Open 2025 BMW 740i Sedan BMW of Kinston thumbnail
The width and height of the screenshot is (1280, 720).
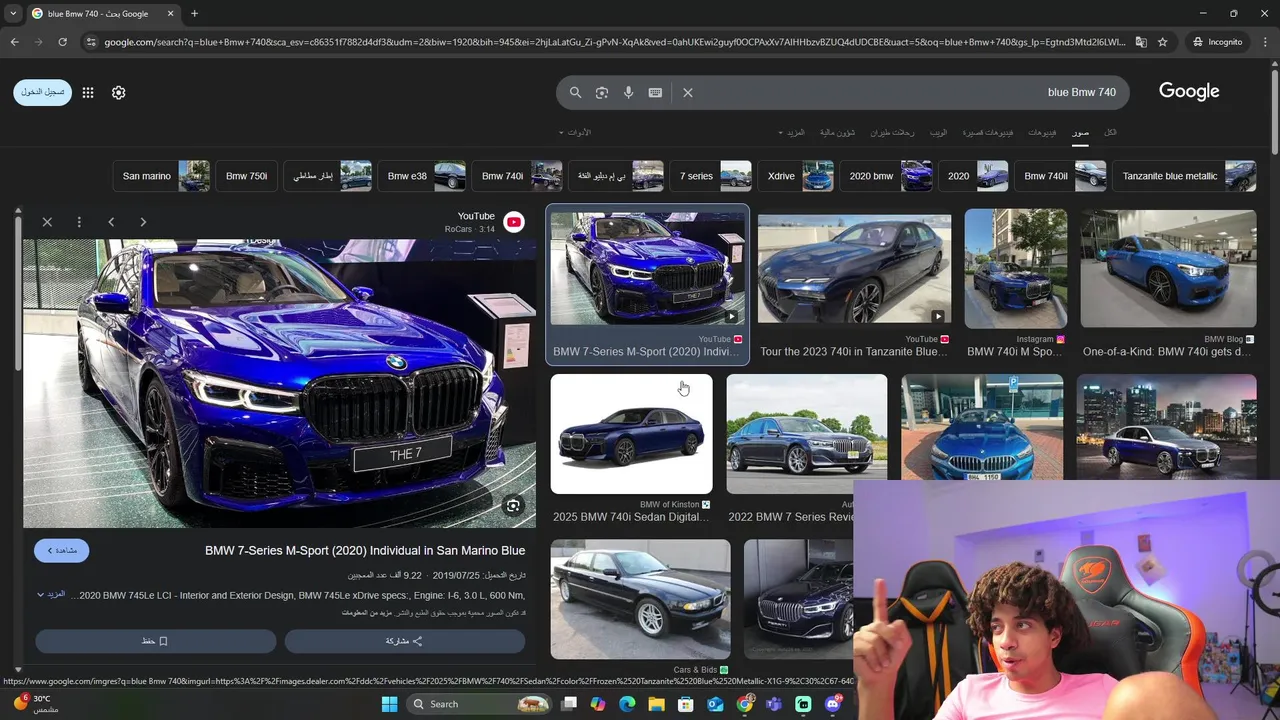click(631, 434)
